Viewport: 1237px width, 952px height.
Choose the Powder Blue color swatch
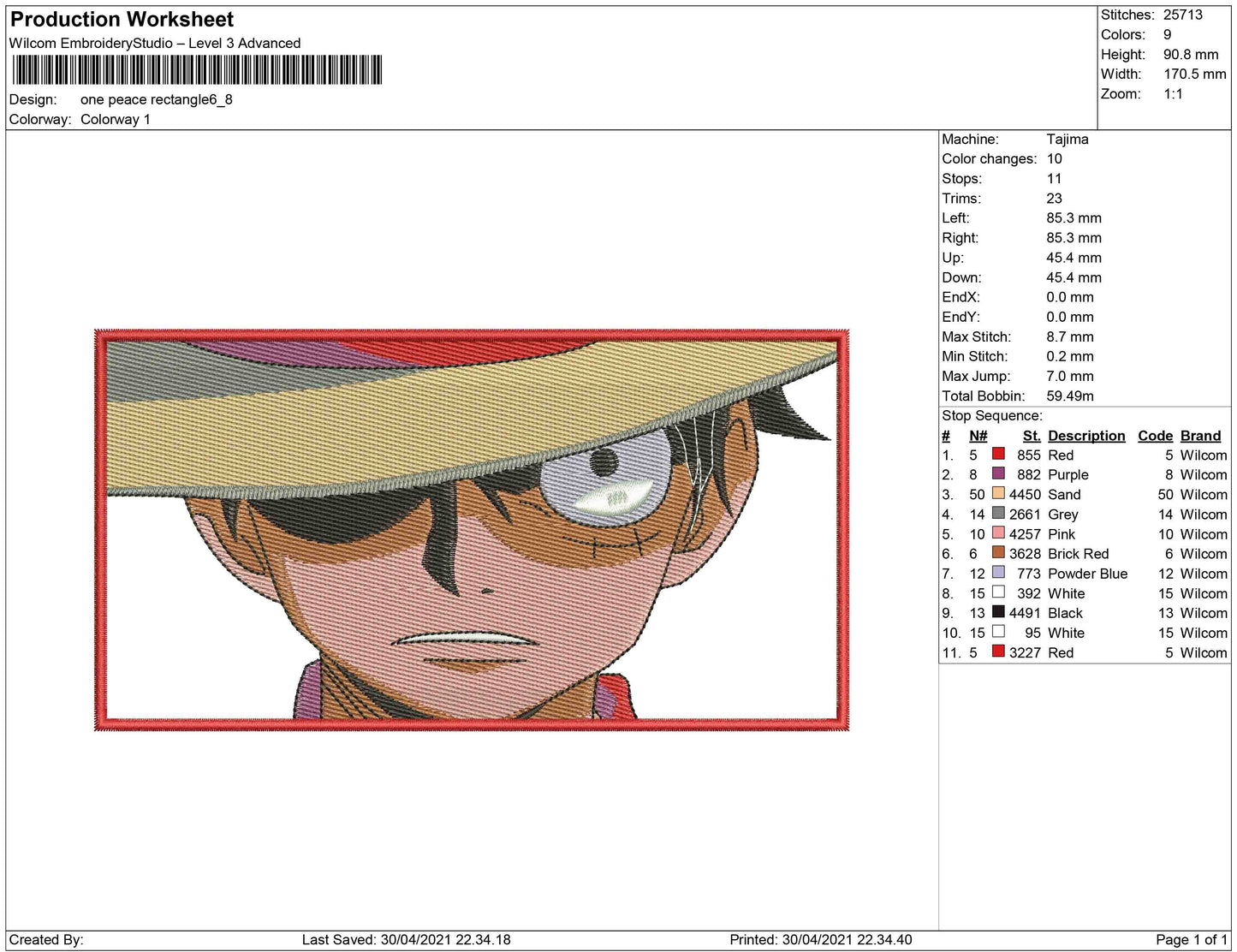coord(998,572)
